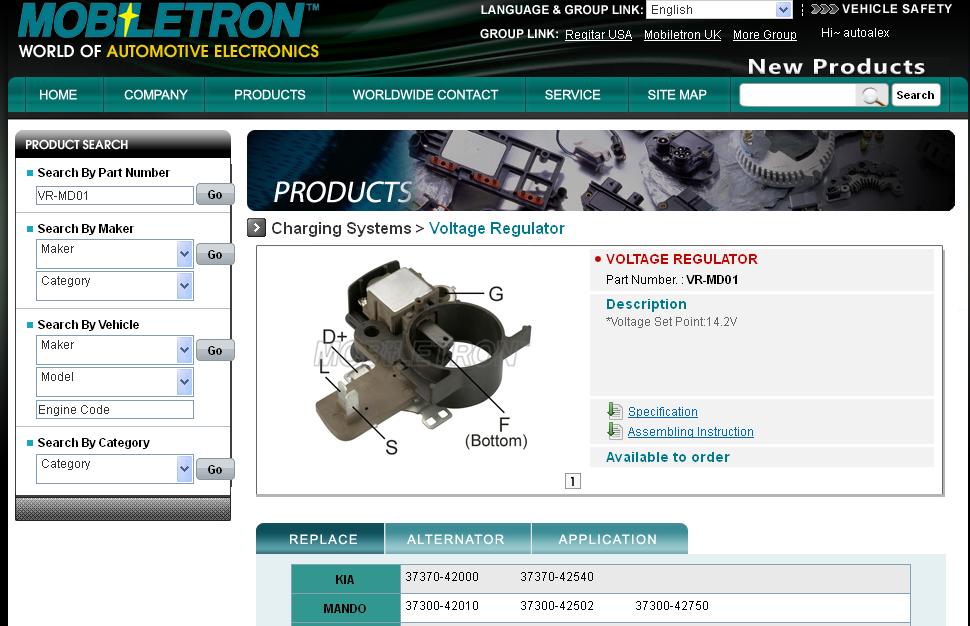Click the Search button in top bar
Image resolution: width=970 pixels, height=626 pixels.
916,95
